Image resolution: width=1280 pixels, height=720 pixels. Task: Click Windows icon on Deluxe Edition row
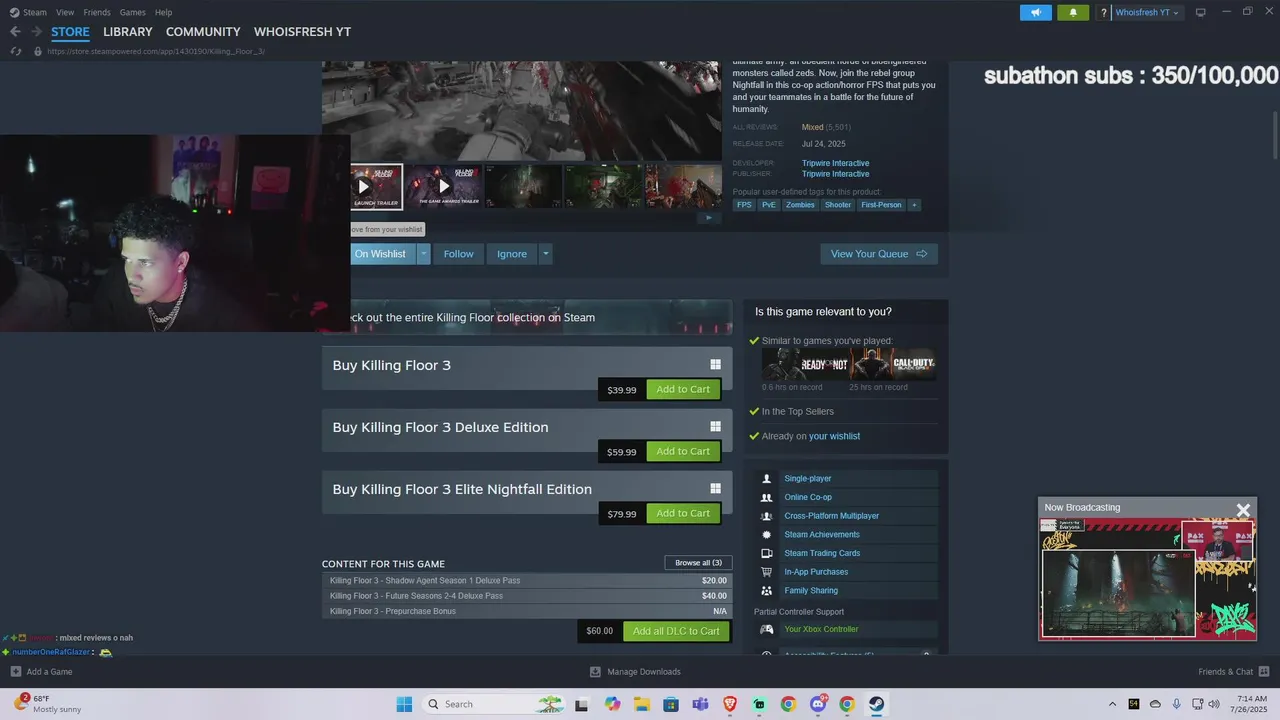pos(715,427)
